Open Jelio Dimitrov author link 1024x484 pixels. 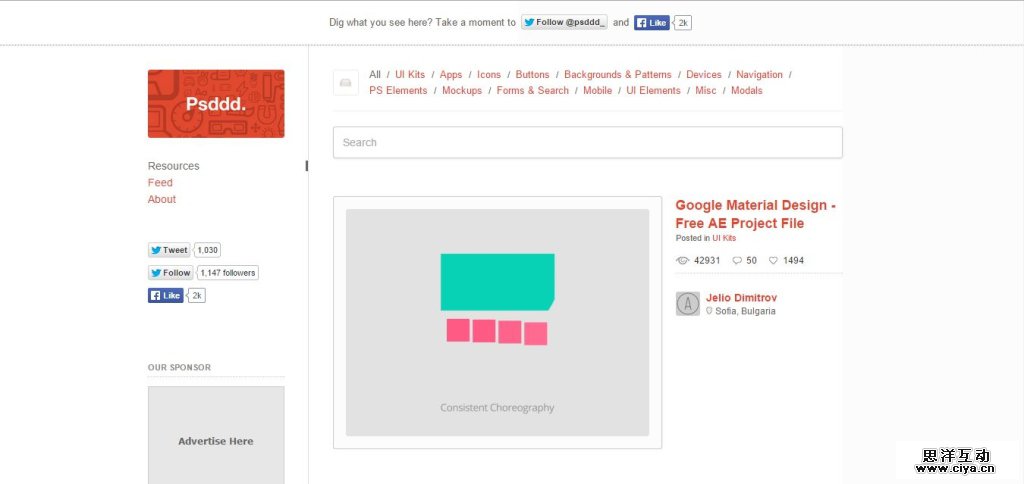pyautogui.click(x=742, y=298)
